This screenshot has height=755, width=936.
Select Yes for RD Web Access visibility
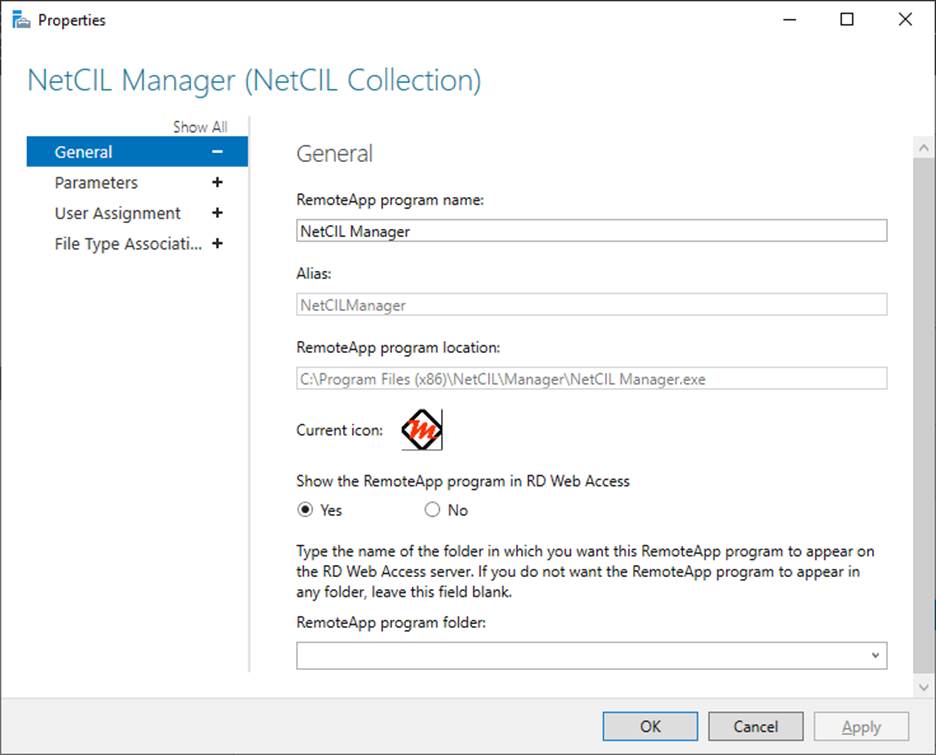click(x=303, y=510)
